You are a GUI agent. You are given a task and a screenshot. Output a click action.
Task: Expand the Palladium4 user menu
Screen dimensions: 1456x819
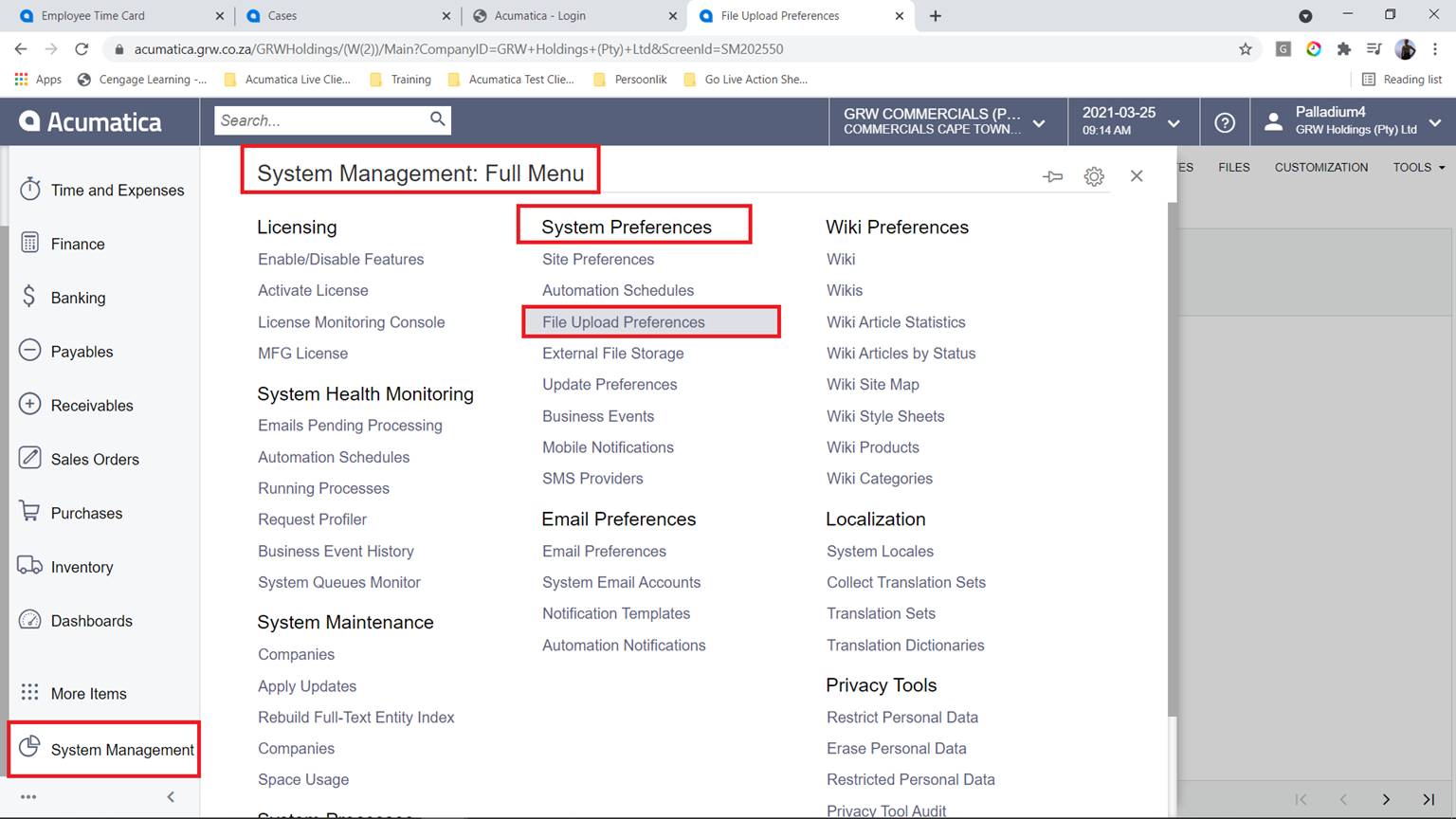pos(1434,122)
